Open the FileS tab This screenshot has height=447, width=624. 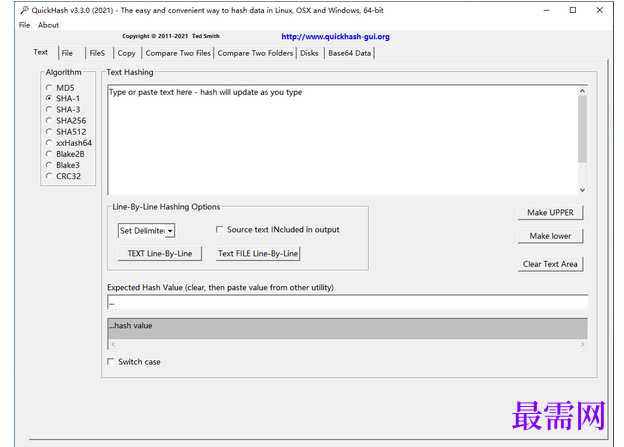pos(97,53)
